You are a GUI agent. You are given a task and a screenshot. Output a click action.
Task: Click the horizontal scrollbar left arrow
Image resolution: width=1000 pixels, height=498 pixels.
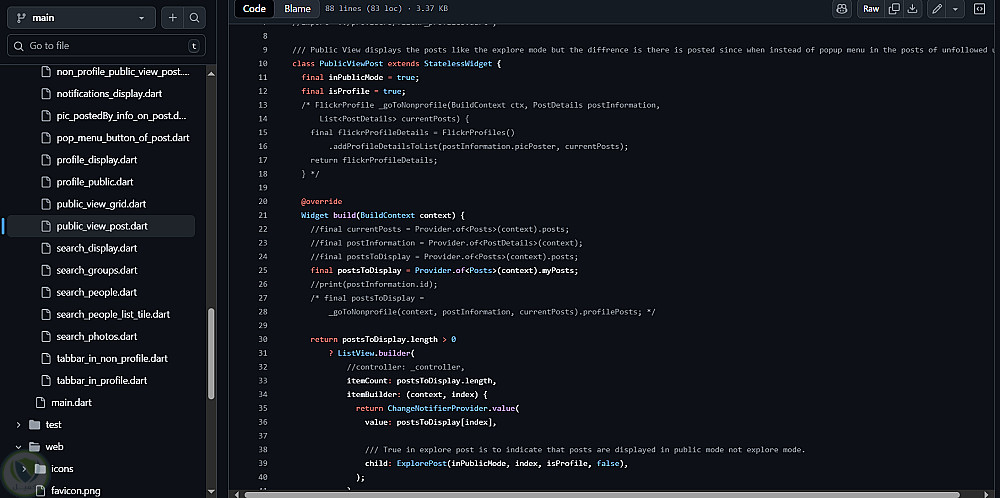[x=237, y=494]
